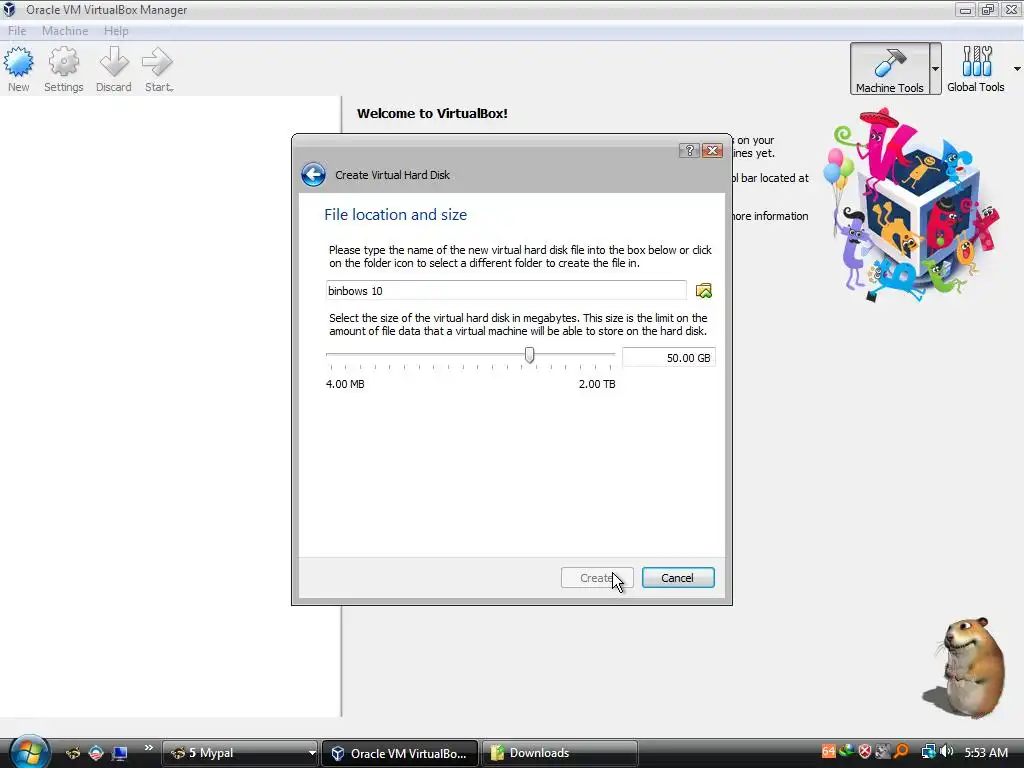Click the Start arrow toolbar icon

pyautogui.click(x=158, y=69)
